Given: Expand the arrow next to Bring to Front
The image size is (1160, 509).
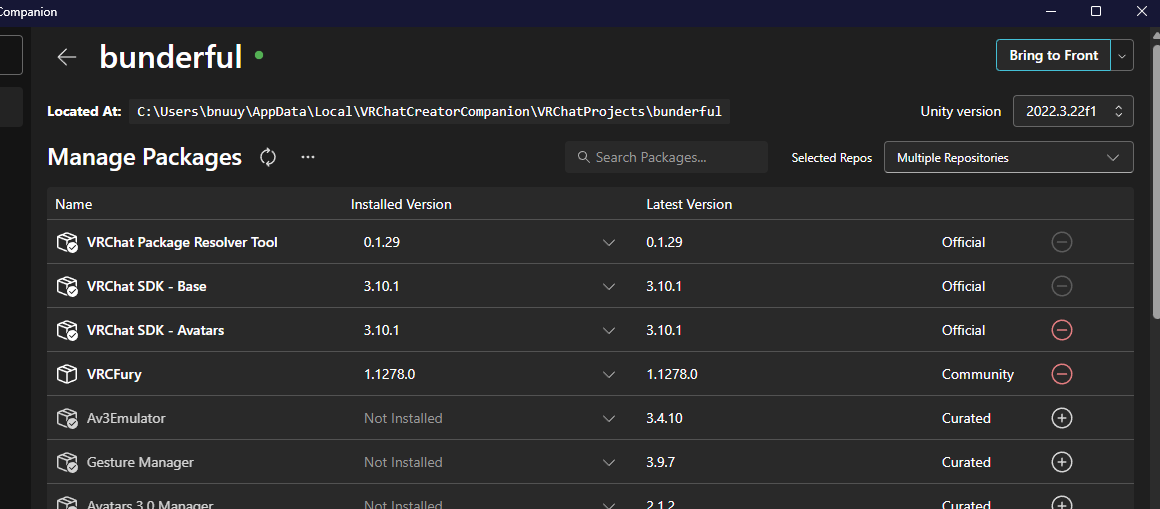Looking at the screenshot, I should point(1122,55).
